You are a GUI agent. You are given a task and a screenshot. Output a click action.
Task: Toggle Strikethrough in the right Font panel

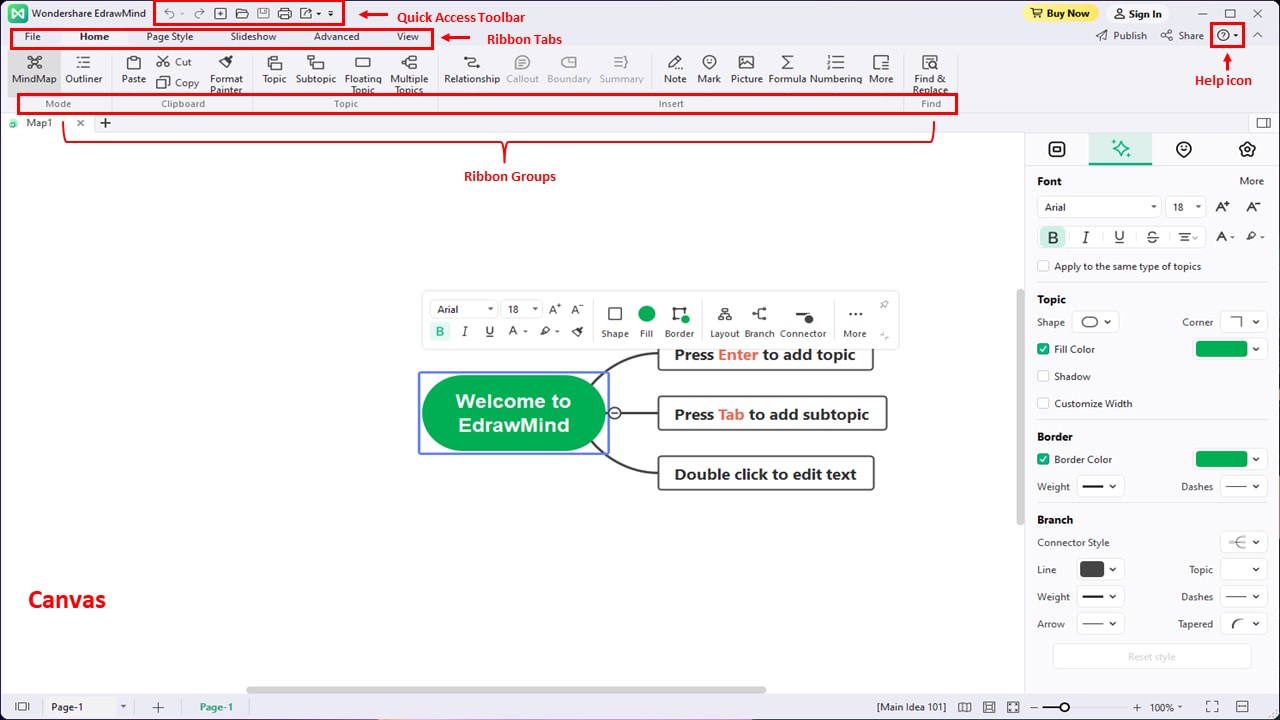pos(1152,237)
